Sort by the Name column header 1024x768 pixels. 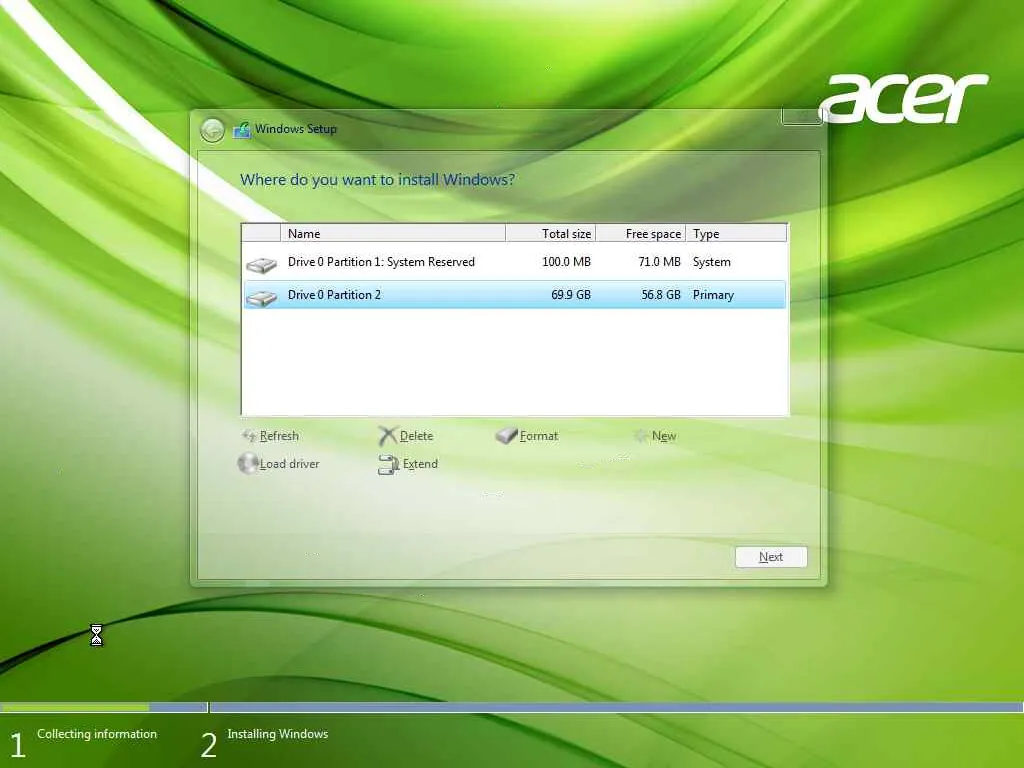point(392,233)
